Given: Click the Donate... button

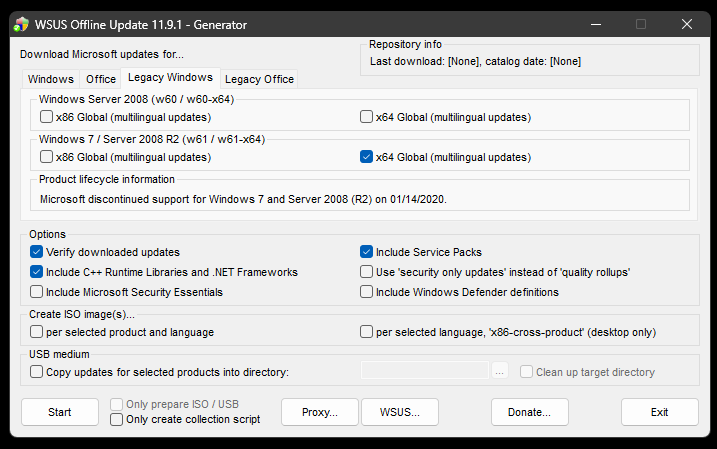Looking at the screenshot, I should pyautogui.click(x=530, y=412).
